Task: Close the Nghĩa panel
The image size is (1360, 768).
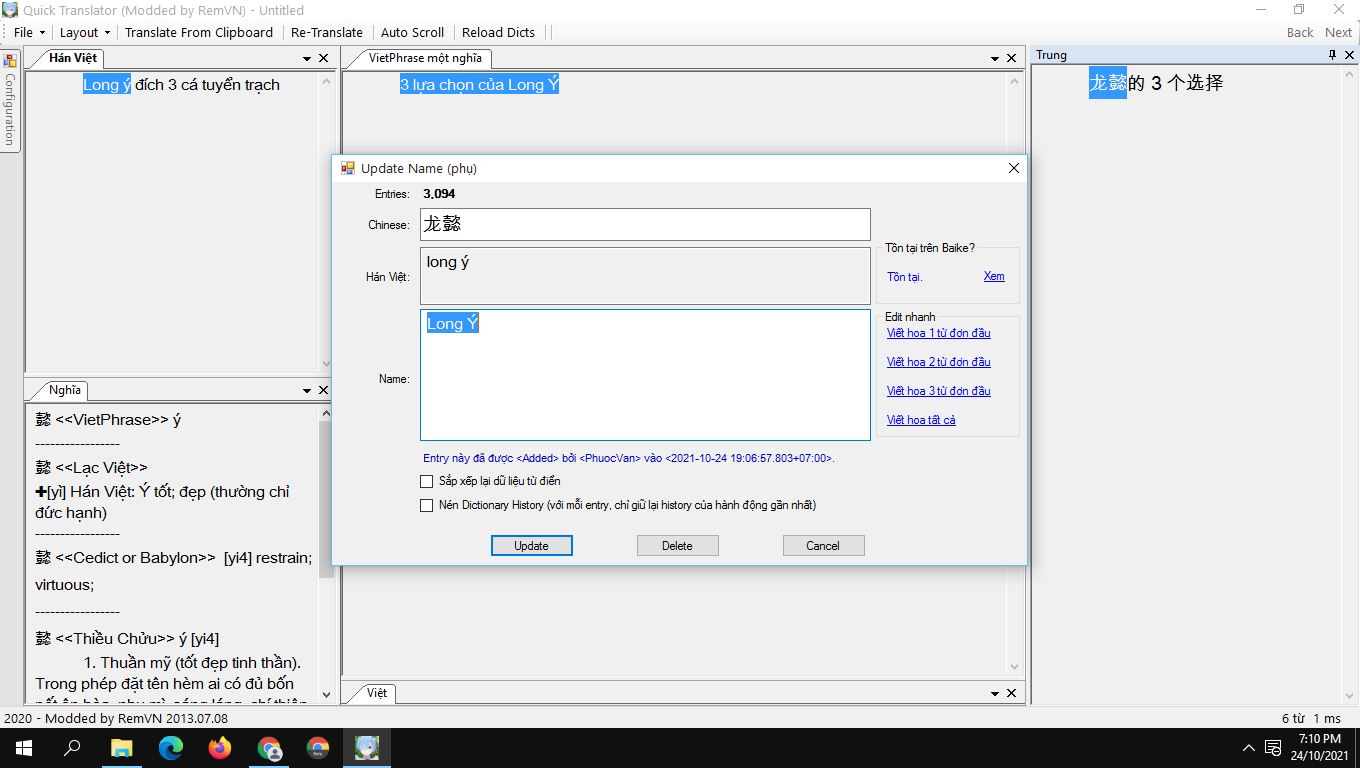Action: tap(323, 390)
